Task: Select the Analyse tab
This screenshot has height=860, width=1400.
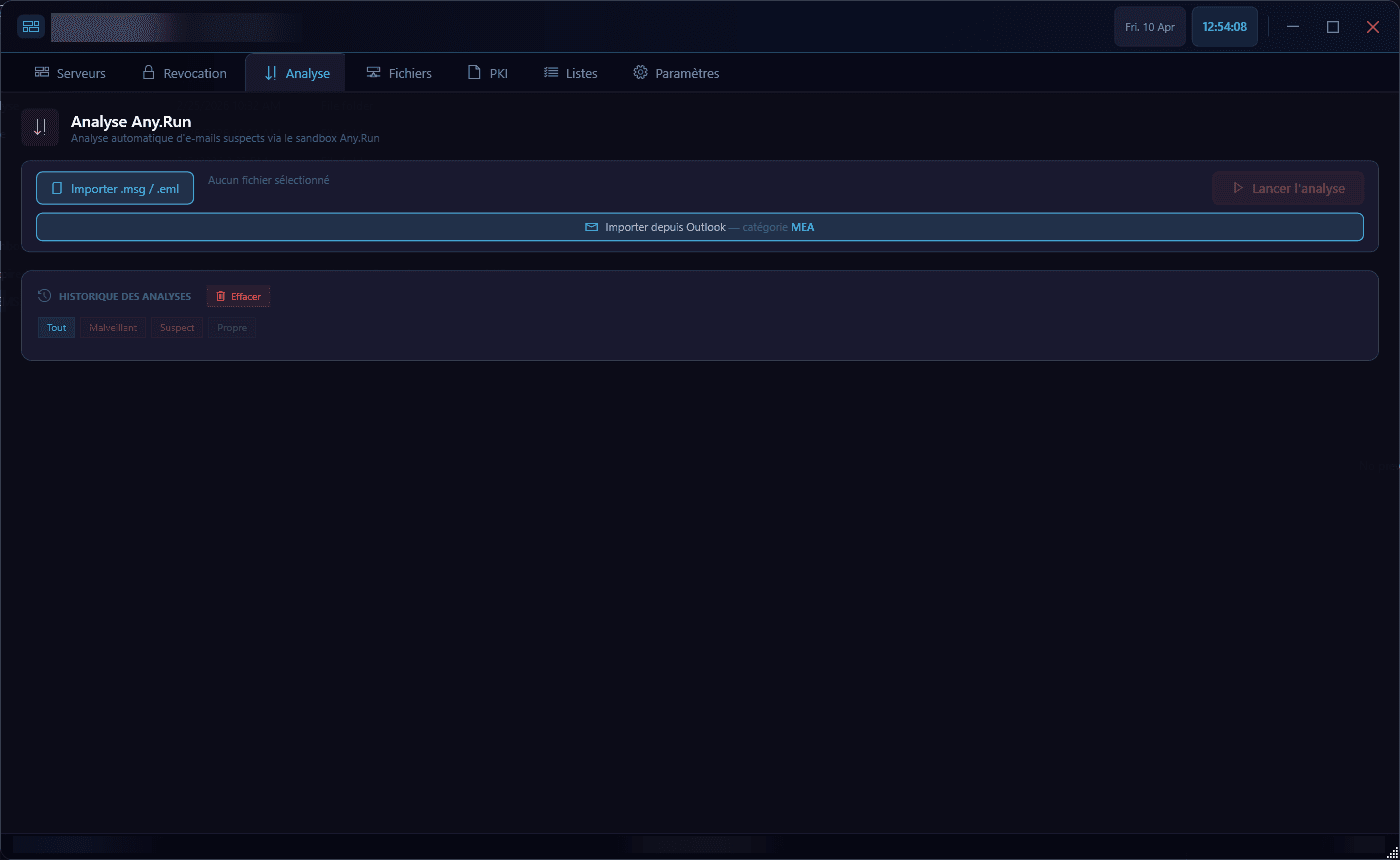Action: coord(296,73)
